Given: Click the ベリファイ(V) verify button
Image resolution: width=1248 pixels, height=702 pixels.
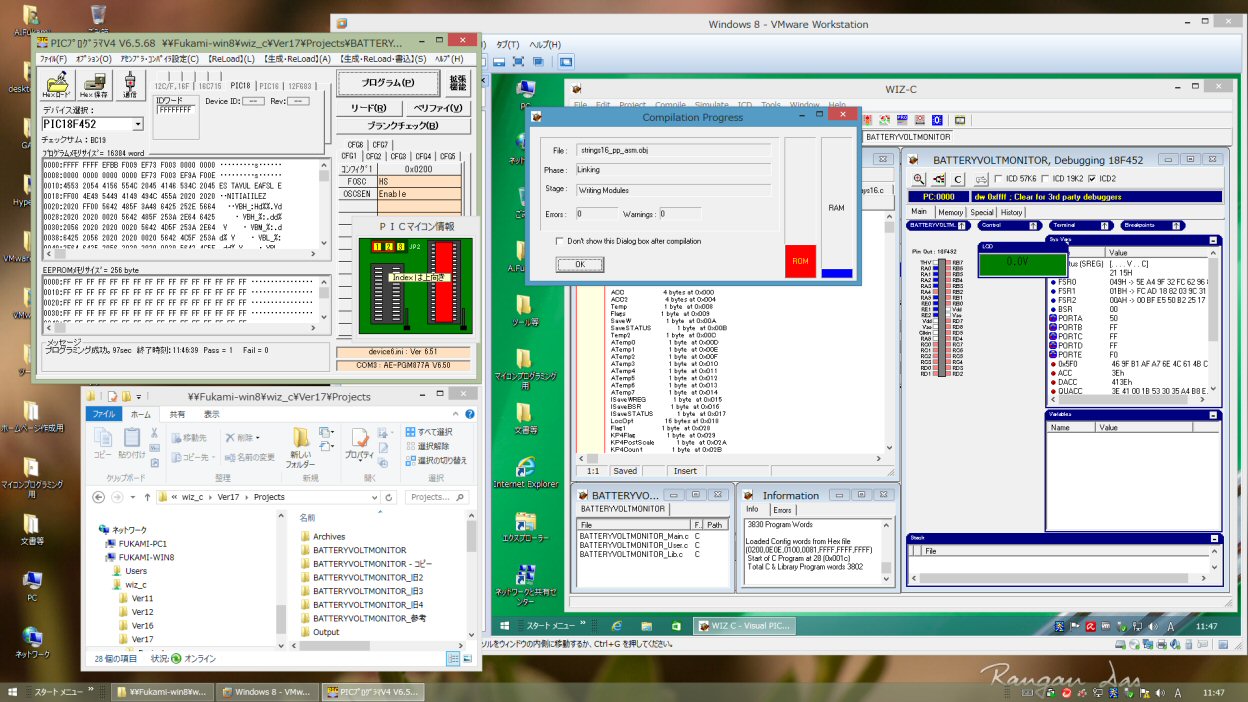Looking at the screenshot, I should (438, 108).
